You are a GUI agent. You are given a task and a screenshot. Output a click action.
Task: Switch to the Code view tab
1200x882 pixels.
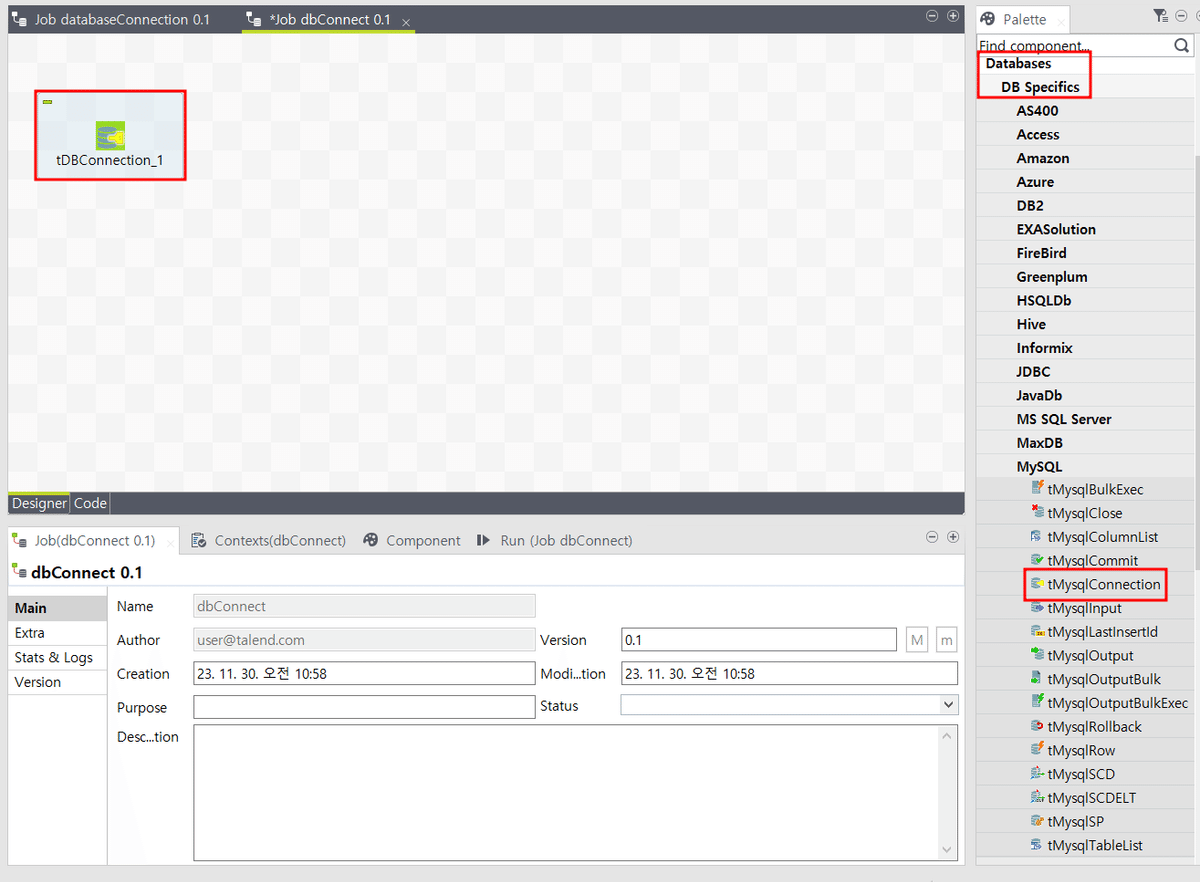[x=90, y=503]
